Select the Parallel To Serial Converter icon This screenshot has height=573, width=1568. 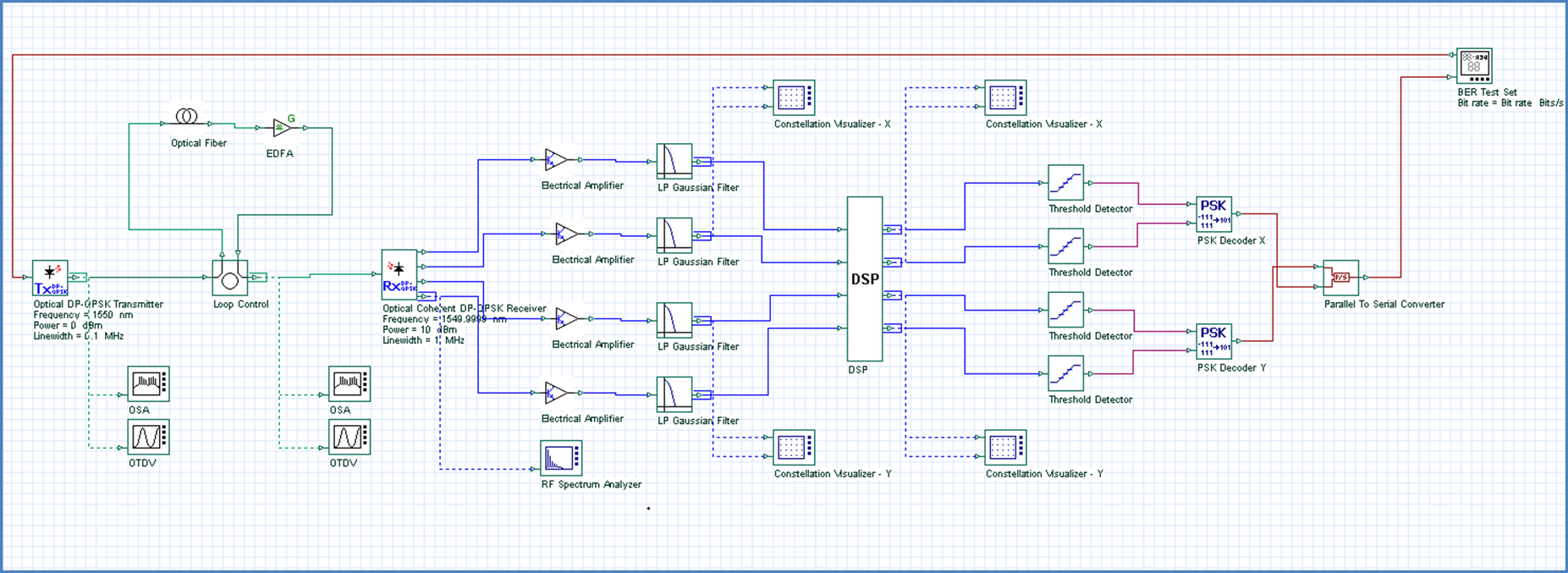tap(1341, 278)
